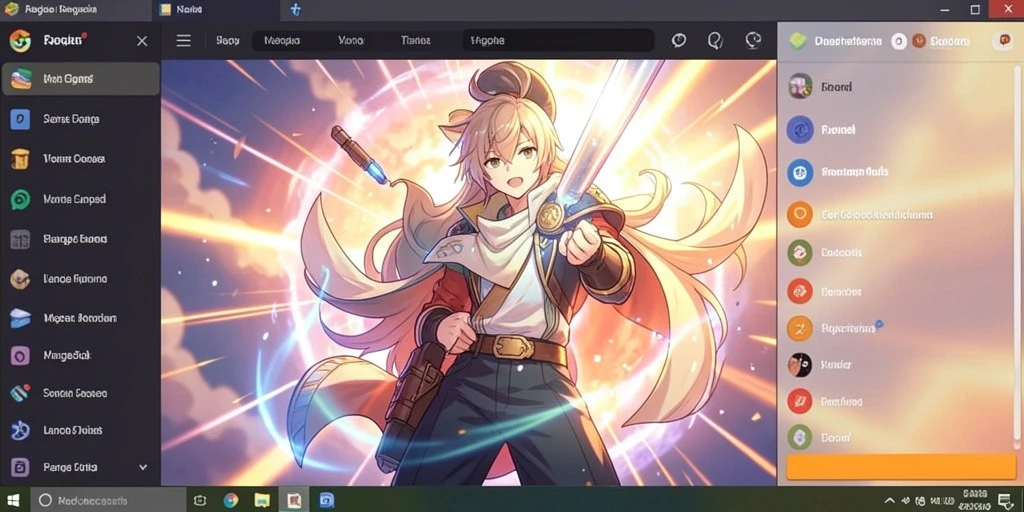Switch to the toolbar tab starting with 'V'
Viewport: 1024px width, 512px height.
coord(351,40)
